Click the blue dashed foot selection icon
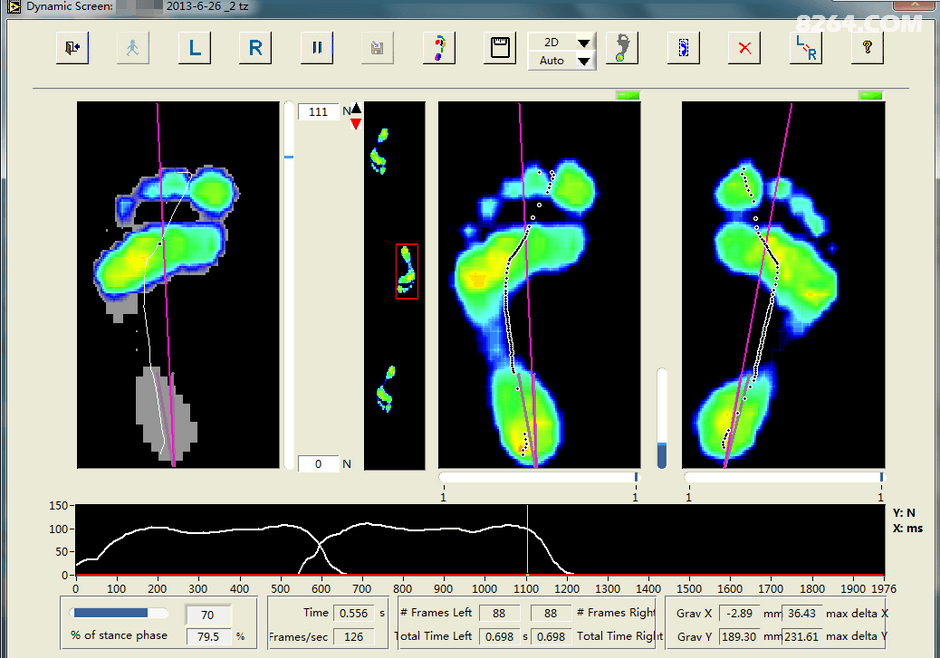 [x=683, y=48]
